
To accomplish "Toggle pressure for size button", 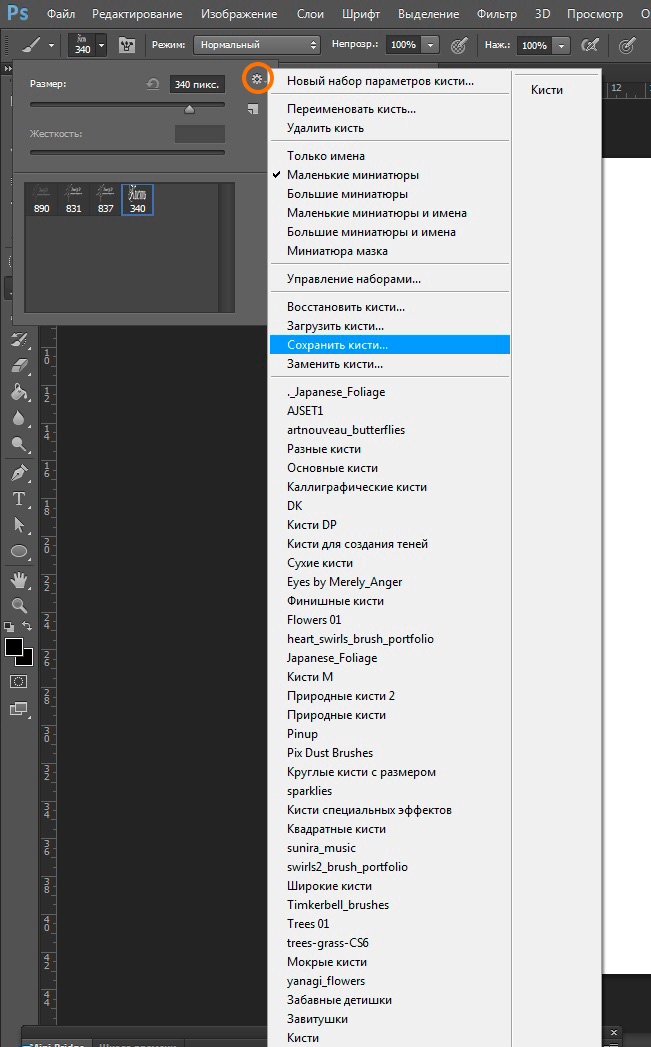I will coord(626,45).
